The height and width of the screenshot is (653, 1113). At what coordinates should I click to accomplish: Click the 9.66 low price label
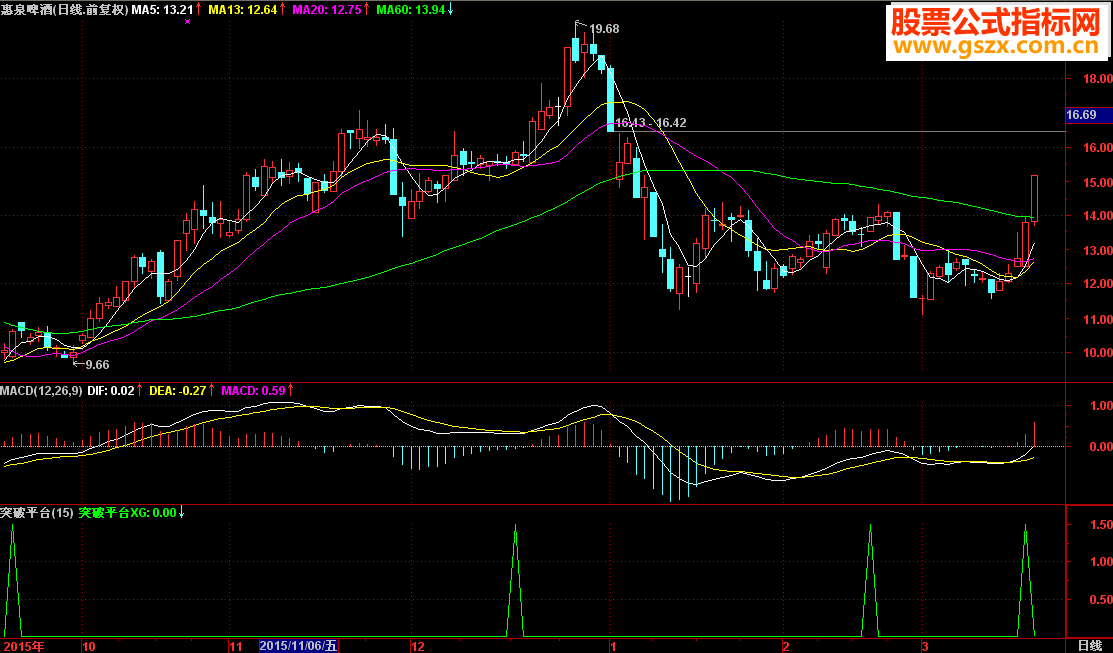click(x=97, y=364)
